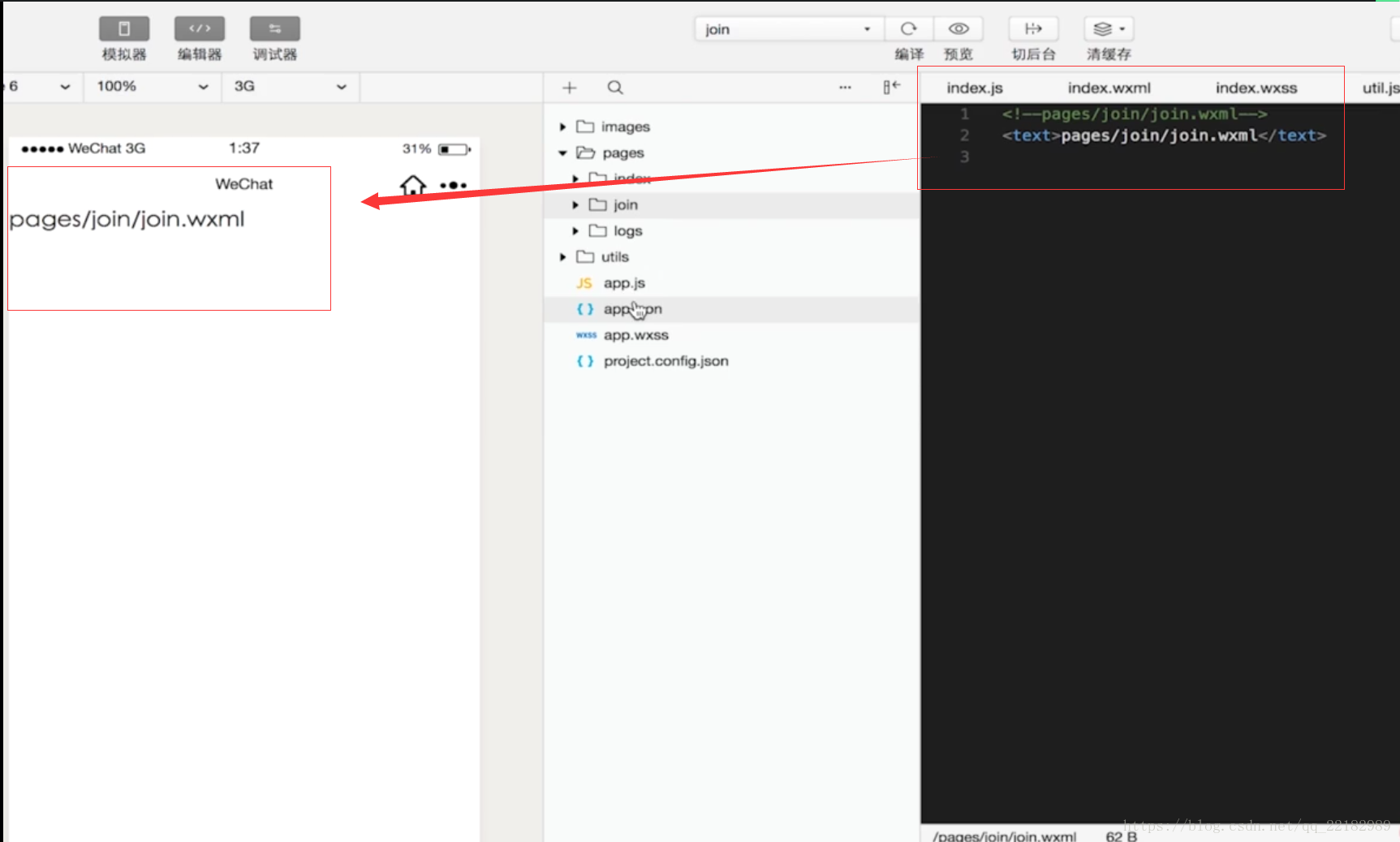
Task: Toggle the simulator (模拟器) panel button
Action: pos(124,28)
